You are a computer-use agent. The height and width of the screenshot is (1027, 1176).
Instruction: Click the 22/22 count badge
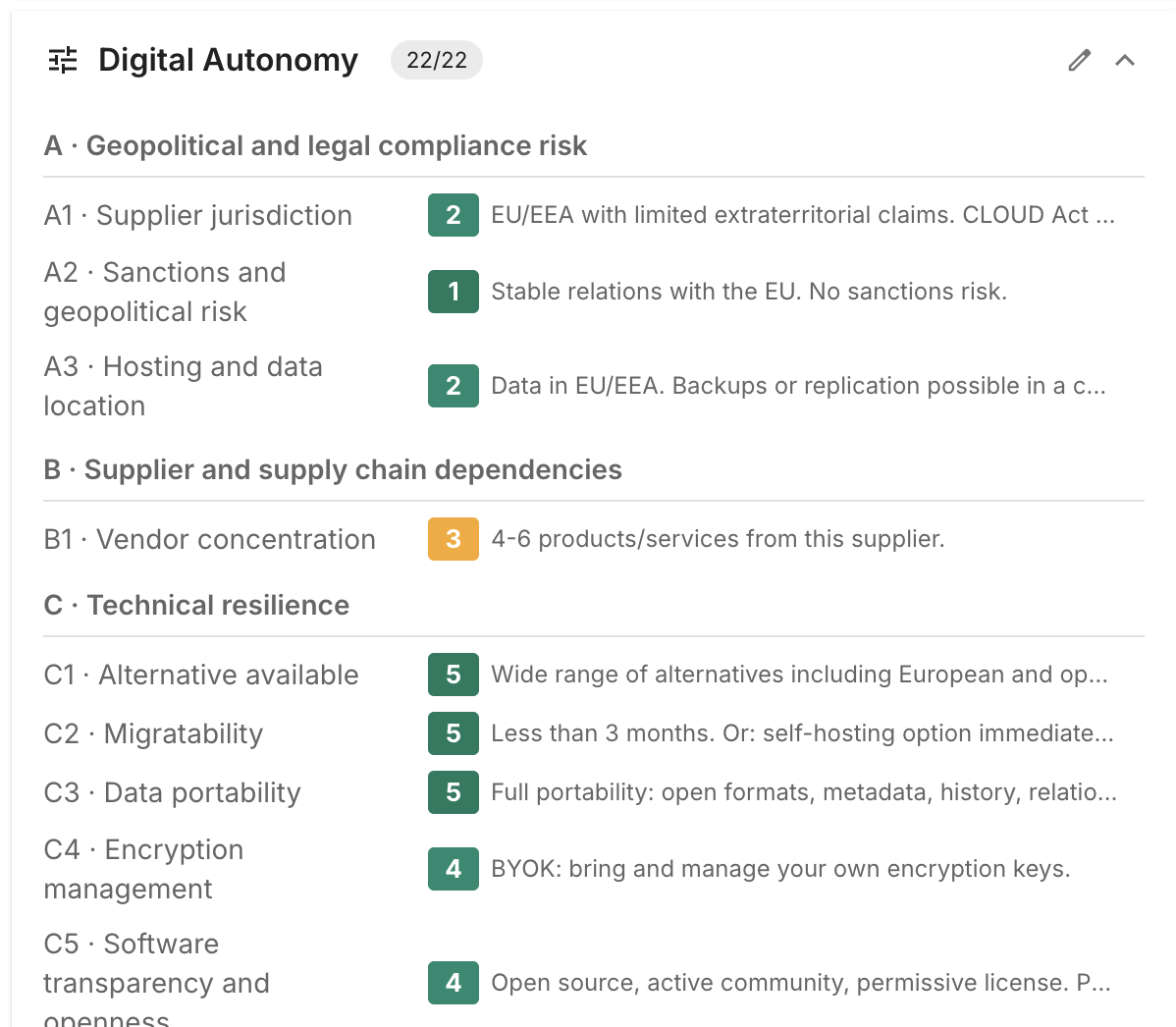tap(437, 60)
